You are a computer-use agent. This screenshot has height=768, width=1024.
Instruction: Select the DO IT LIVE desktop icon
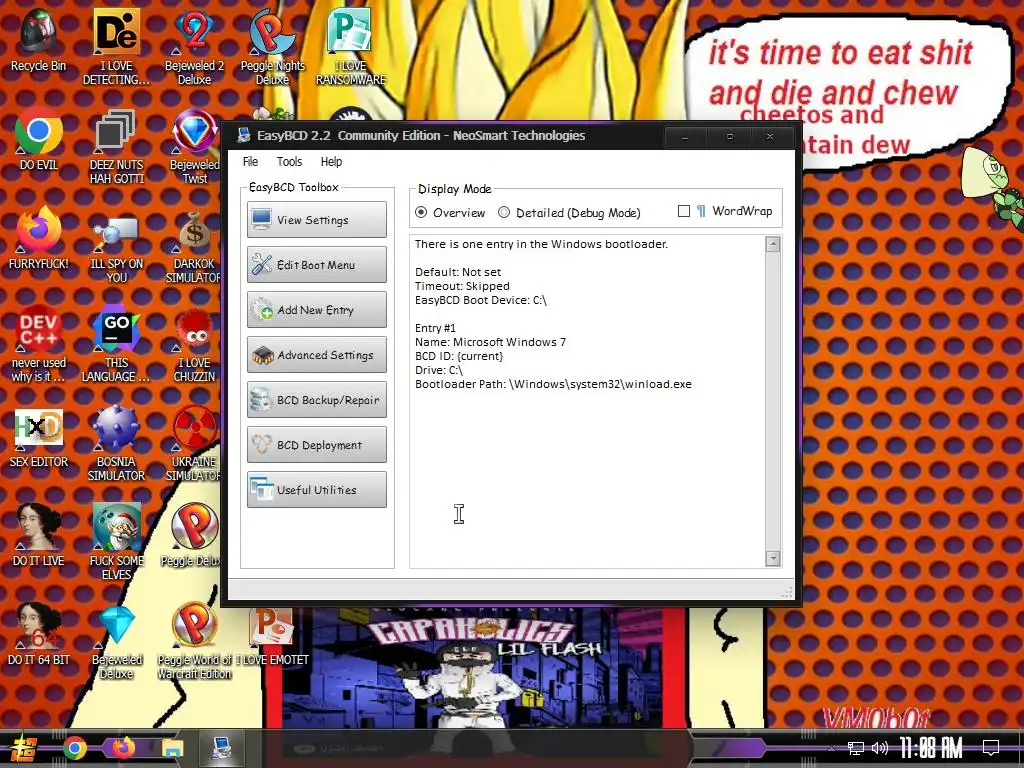click(x=38, y=536)
